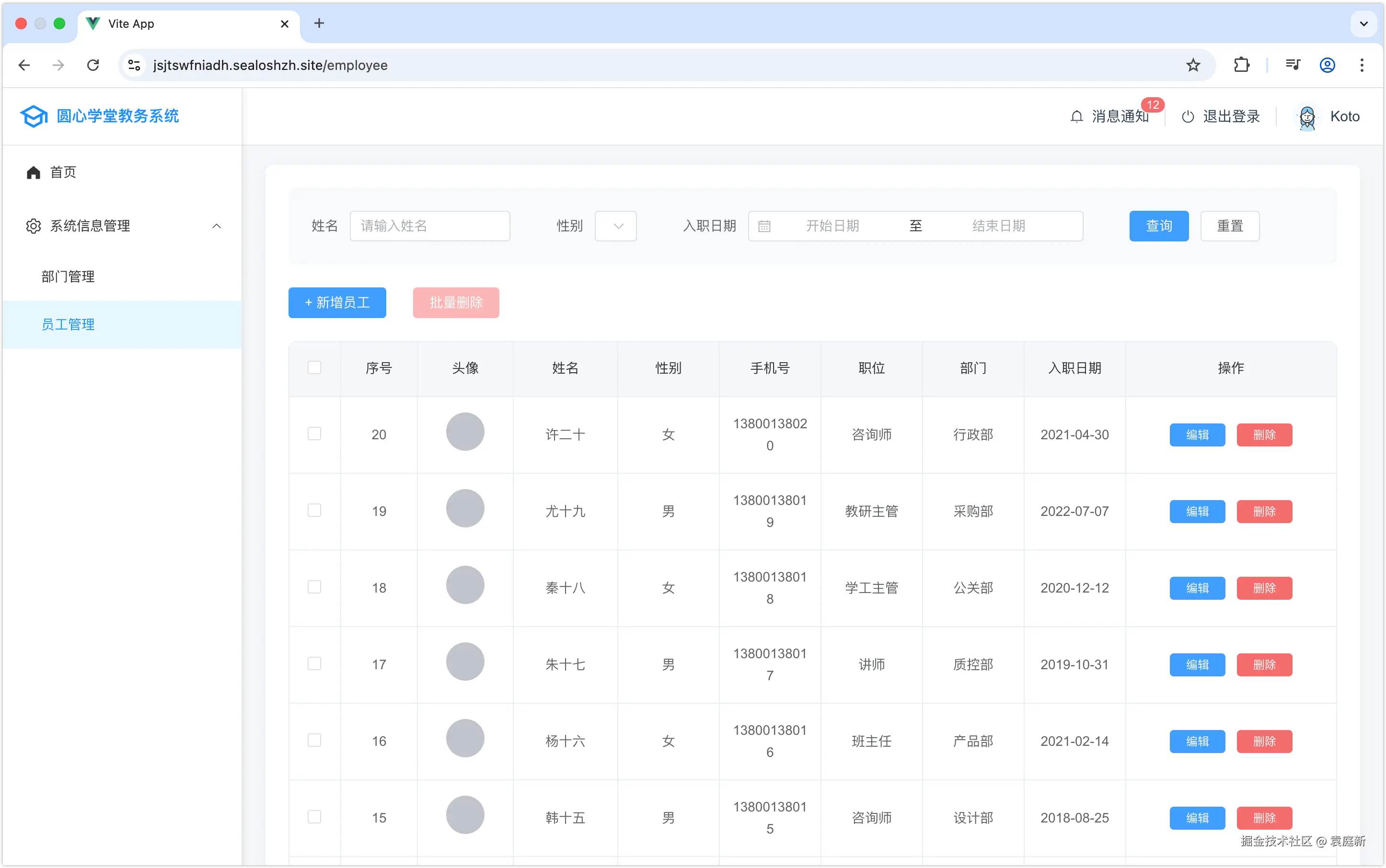
Task: Click the gear icon next to 系统信息管理
Action: coord(33,226)
